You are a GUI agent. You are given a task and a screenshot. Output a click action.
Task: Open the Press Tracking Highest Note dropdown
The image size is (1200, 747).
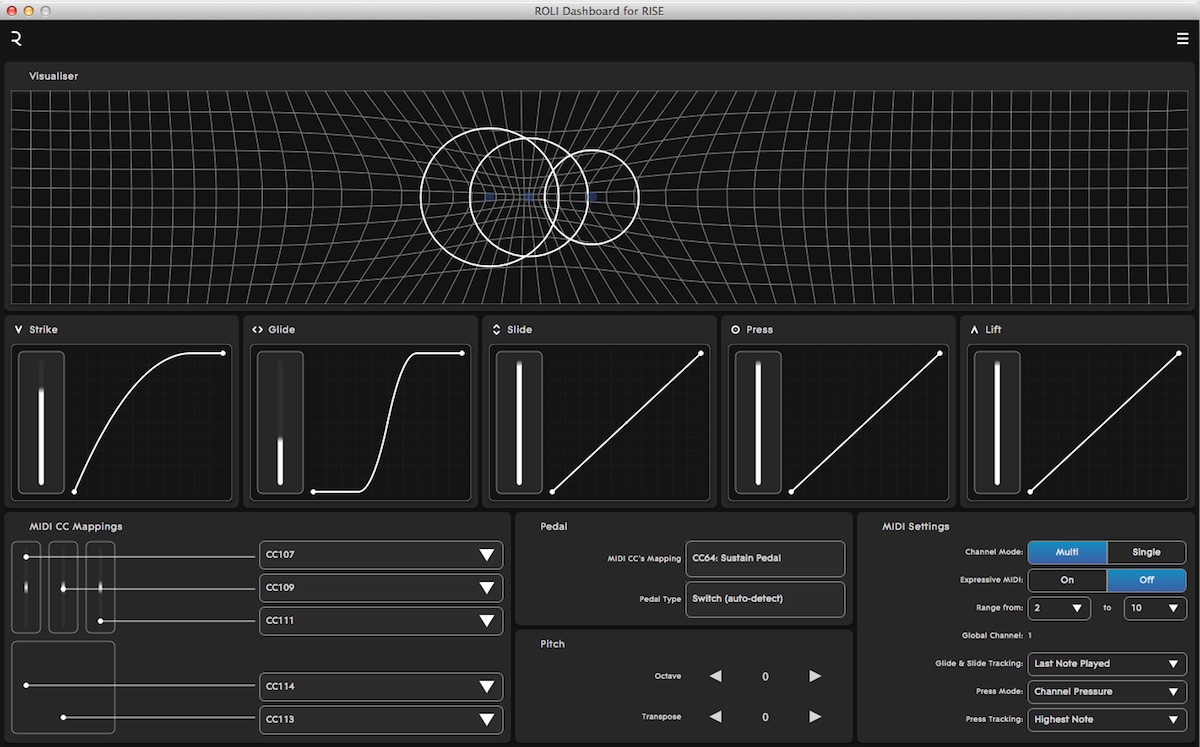click(x=1107, y=719)
